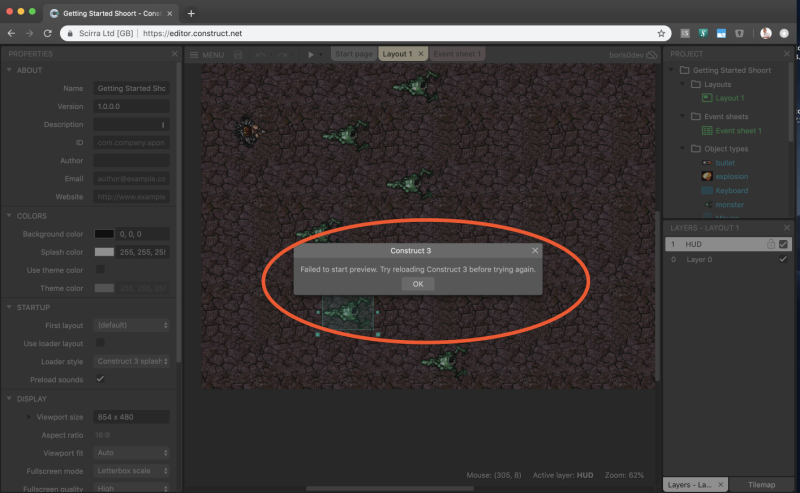Toggle the HUD layer lock icon

(770, 244)
